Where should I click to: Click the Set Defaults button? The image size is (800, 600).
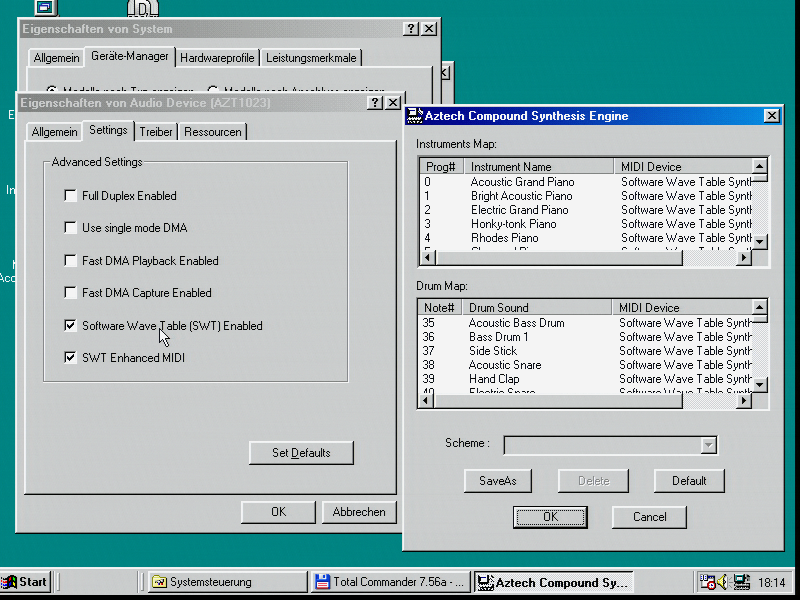[x=301, y=453]
